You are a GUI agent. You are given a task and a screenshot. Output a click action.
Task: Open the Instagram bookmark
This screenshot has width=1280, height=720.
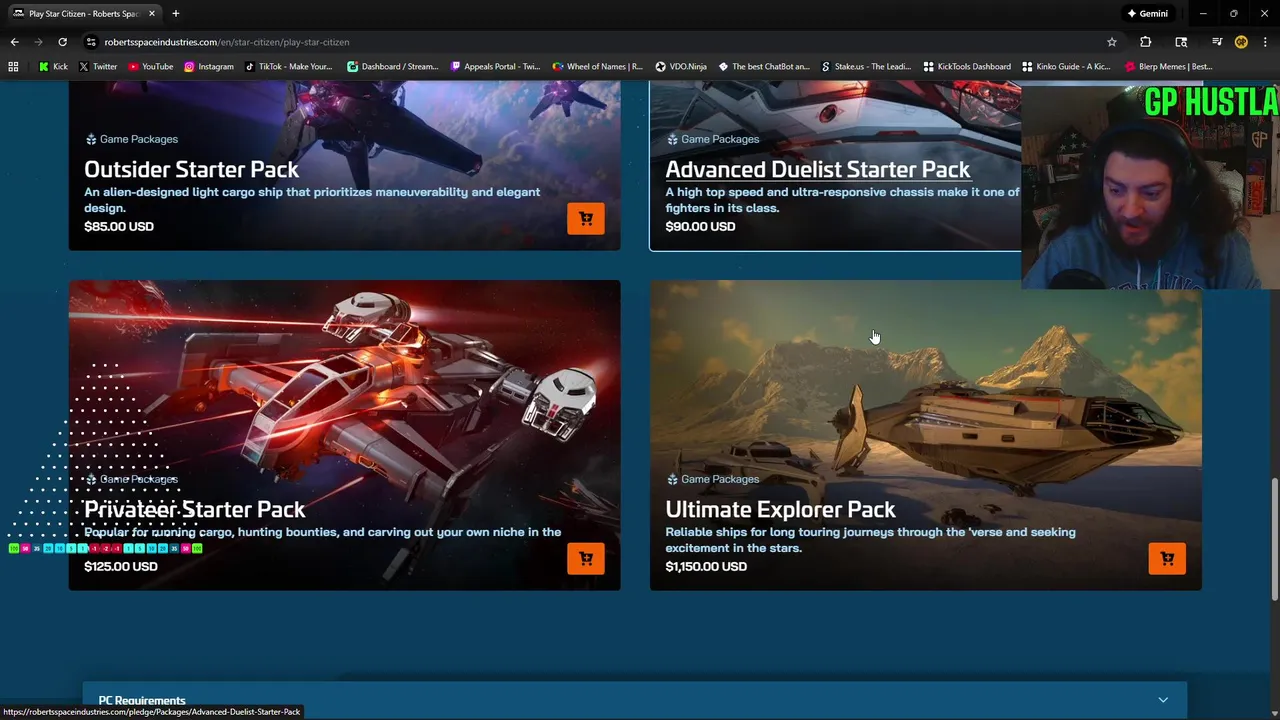(x=208, y=66)
